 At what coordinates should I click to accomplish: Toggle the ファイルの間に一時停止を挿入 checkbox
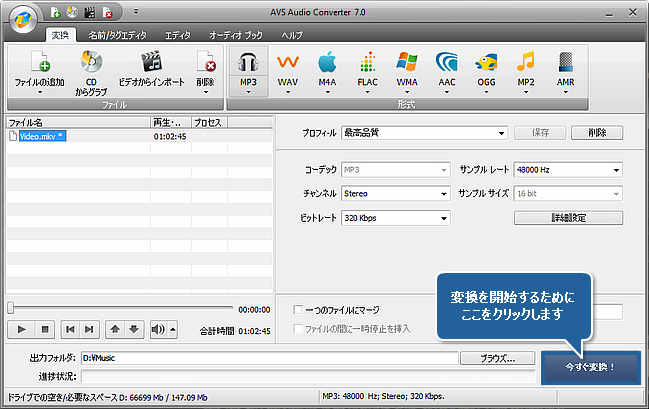pos(298,329)
